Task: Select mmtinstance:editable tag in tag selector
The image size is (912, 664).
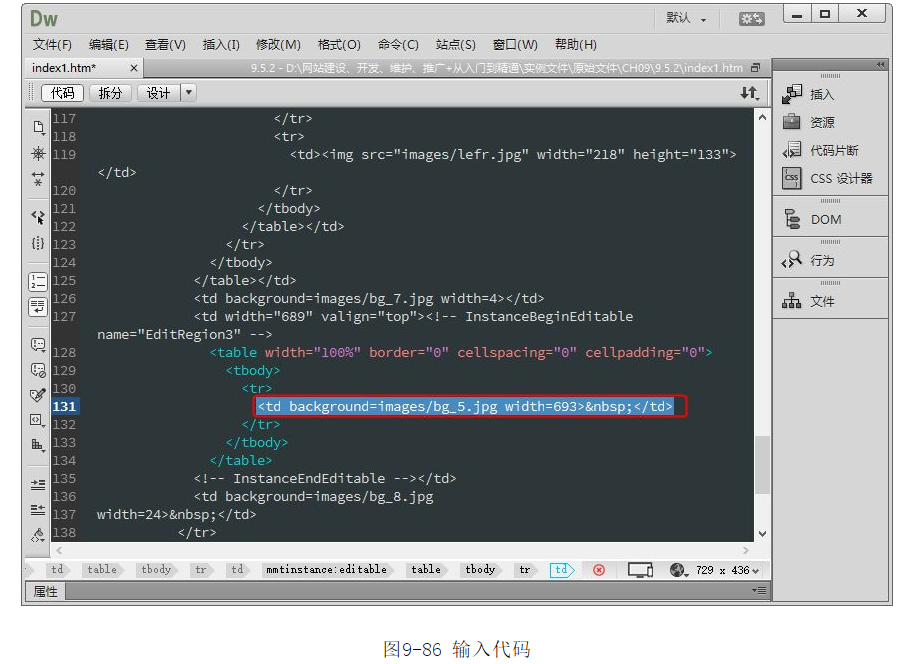Action: (x=326, y=570)
